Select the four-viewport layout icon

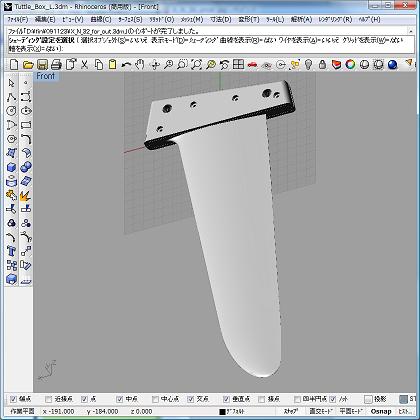(238, 64)
